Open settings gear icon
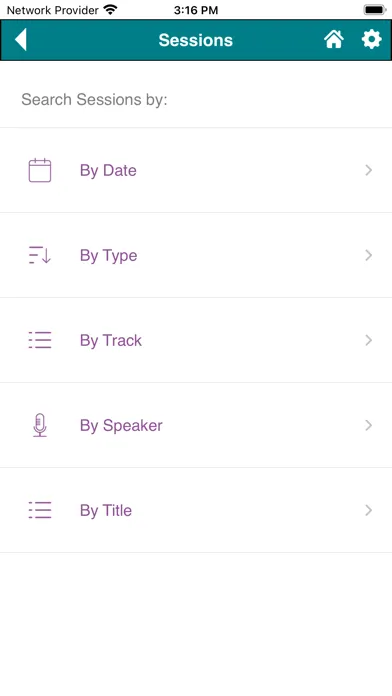Viewport: 392px width, 696px height. click(x=372, y=40)
